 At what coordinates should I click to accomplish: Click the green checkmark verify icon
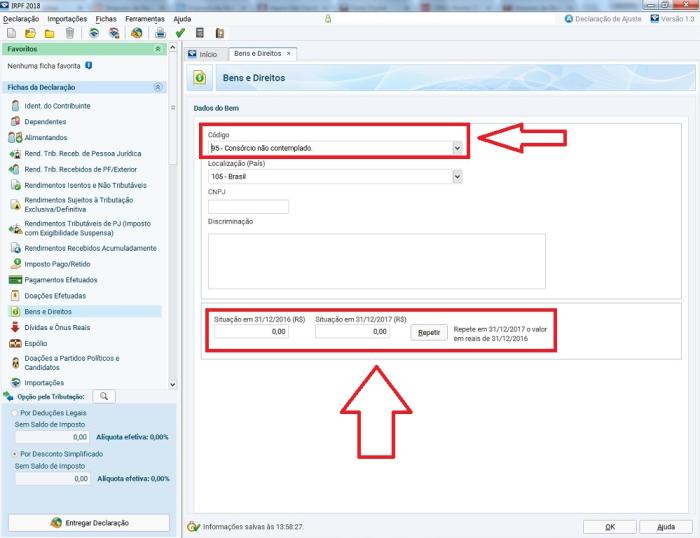(x=180, y=33)
